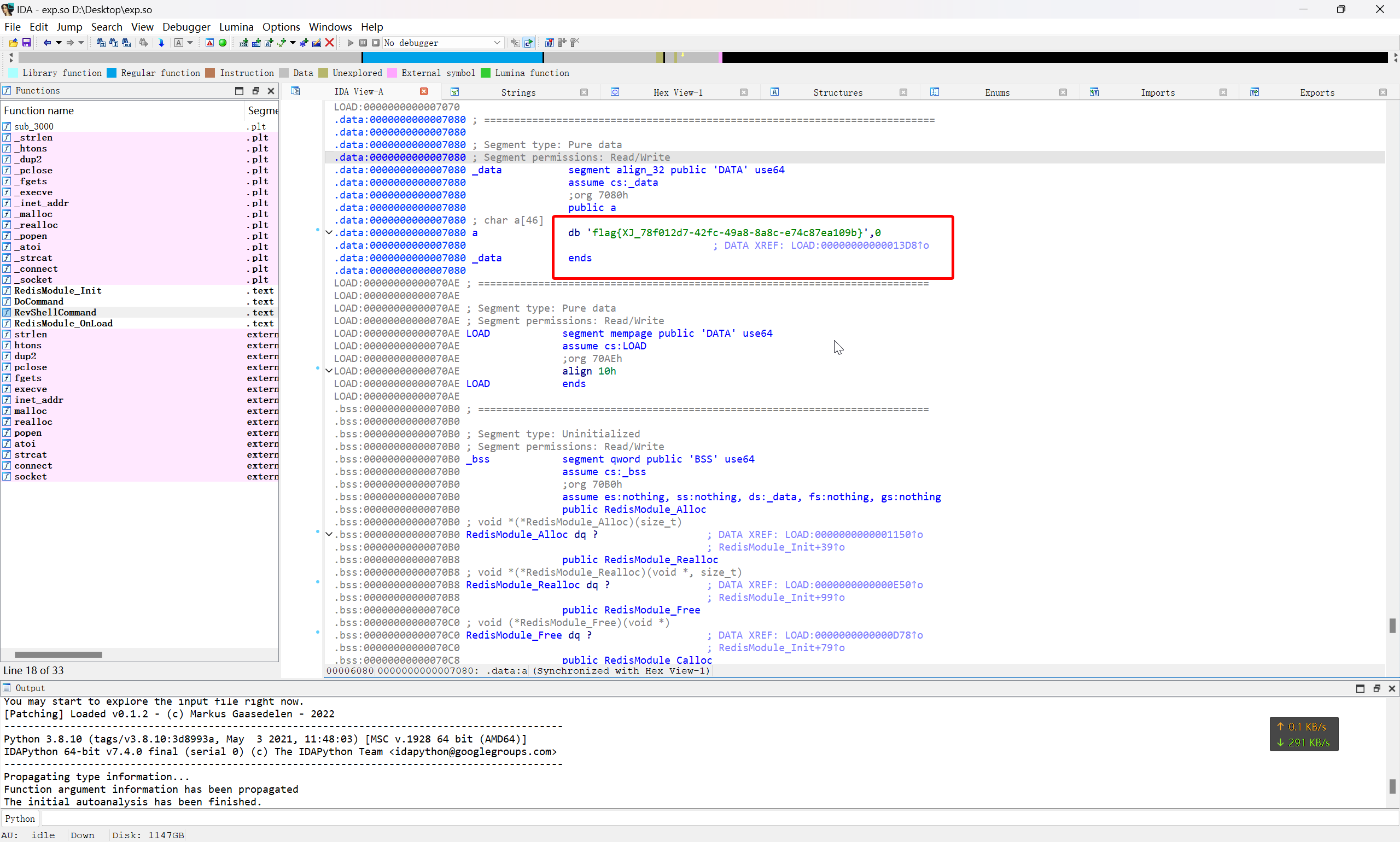1400x842 pixels.
Task: Pause the process with the pause icon
Action: (363, 43)
